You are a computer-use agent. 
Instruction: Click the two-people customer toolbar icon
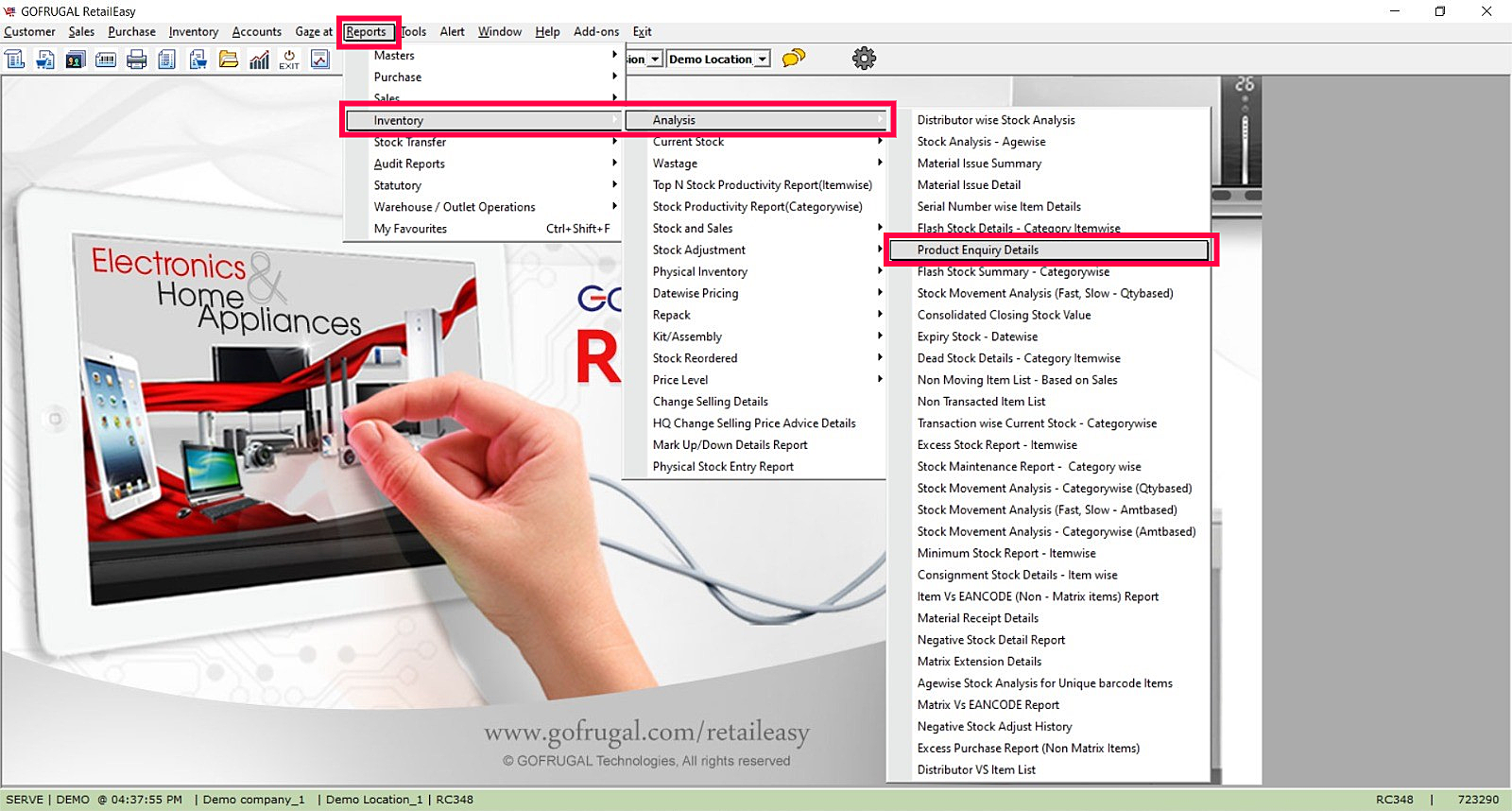click(76, 60)
